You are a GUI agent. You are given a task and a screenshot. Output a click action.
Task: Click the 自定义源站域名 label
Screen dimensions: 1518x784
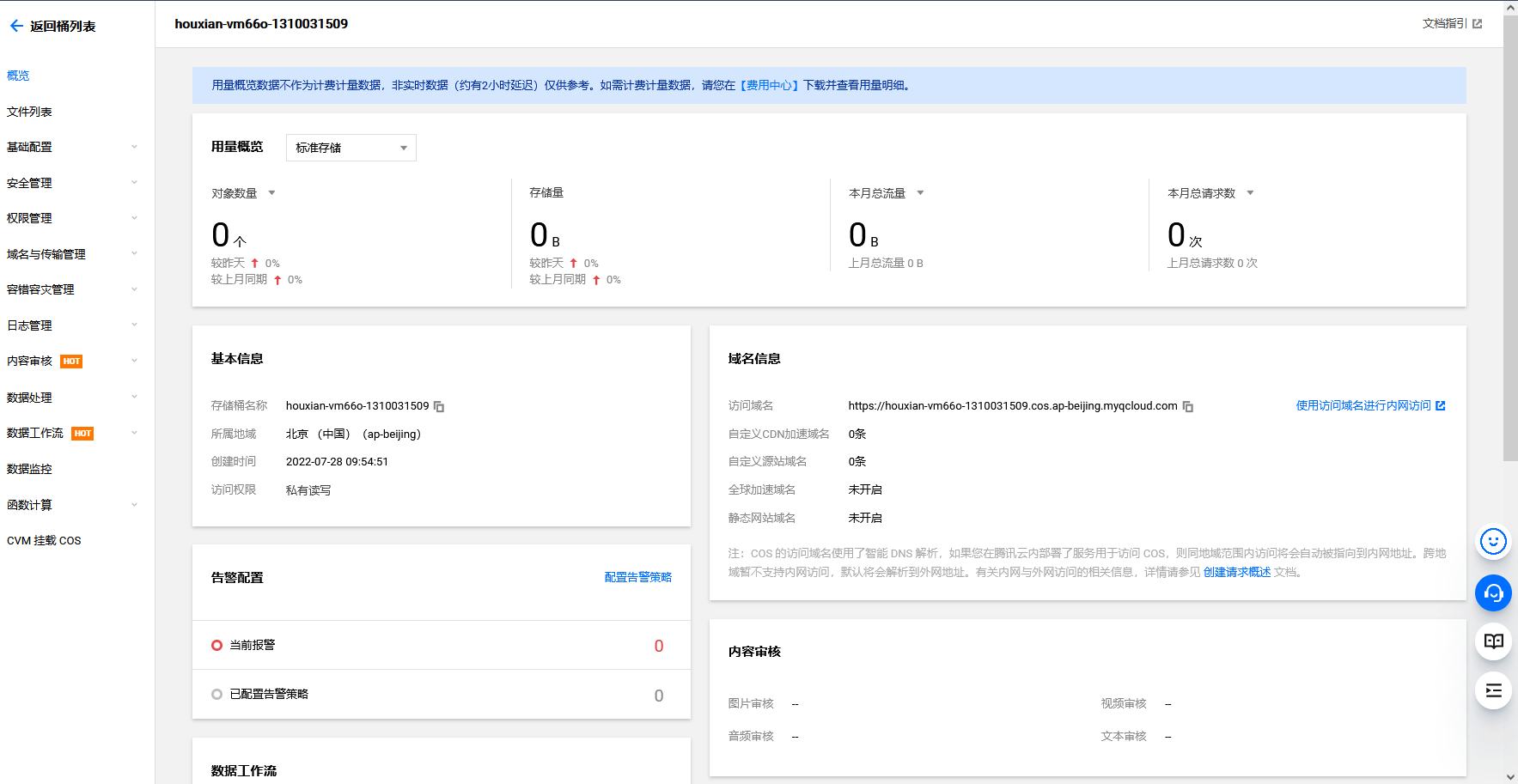pos(768,462)
